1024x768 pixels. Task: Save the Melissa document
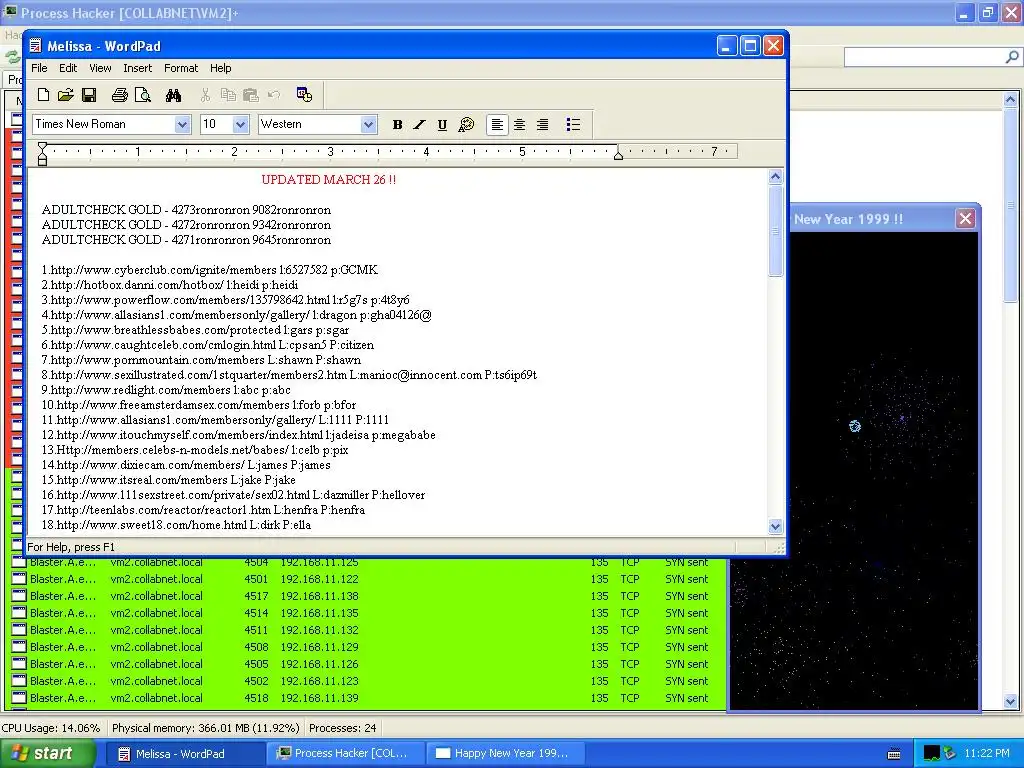(x=89, y=95)
